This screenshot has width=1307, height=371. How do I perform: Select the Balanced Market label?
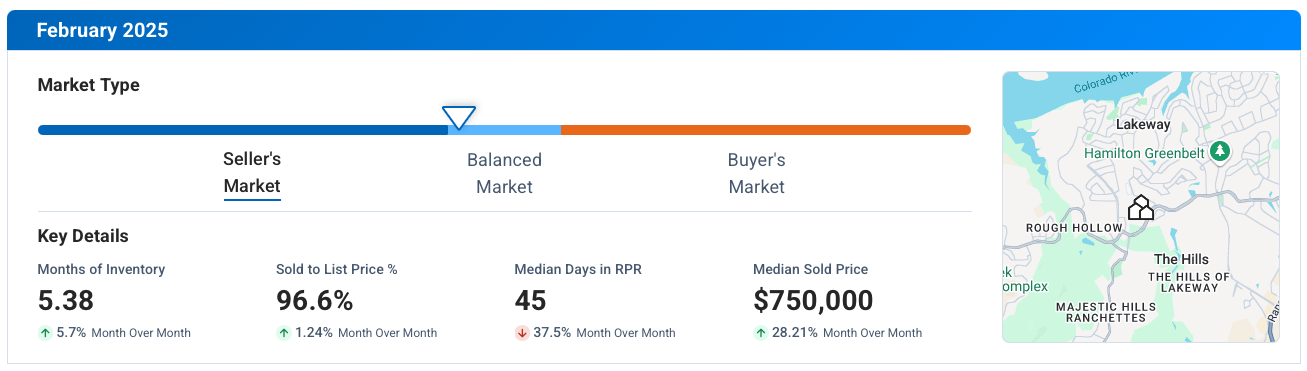pos(504,173)
